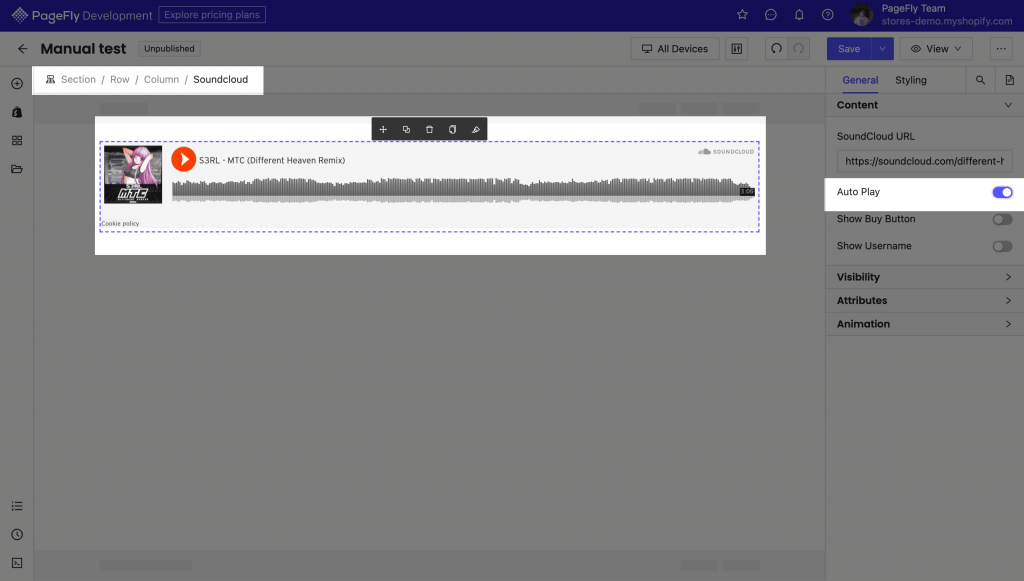Play the SoundCloud track
Viewport: 1024px width, 581px height.
184,159
